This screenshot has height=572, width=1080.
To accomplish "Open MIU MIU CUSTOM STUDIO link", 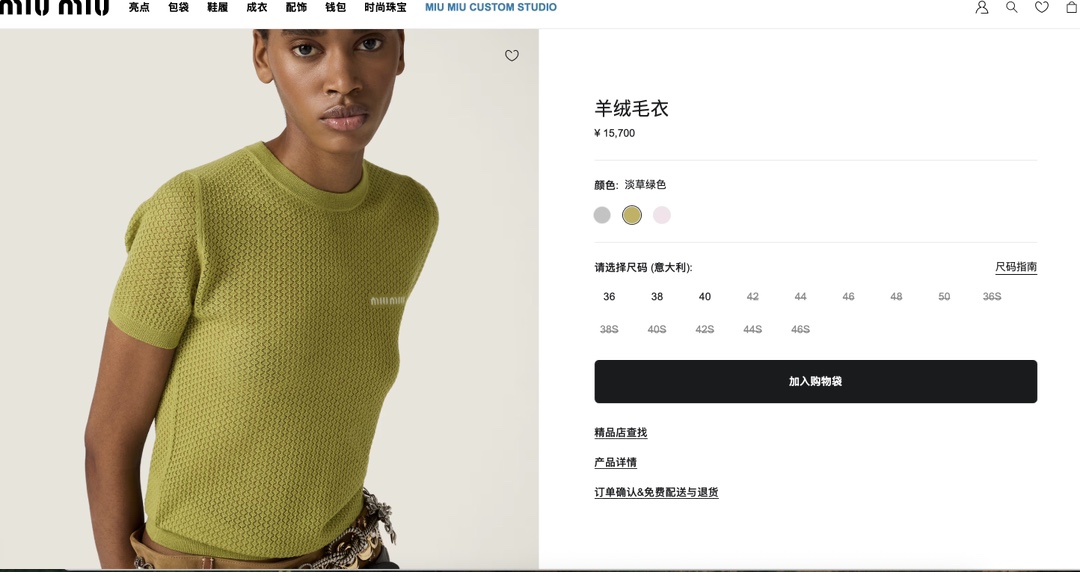I will [490, 7].
